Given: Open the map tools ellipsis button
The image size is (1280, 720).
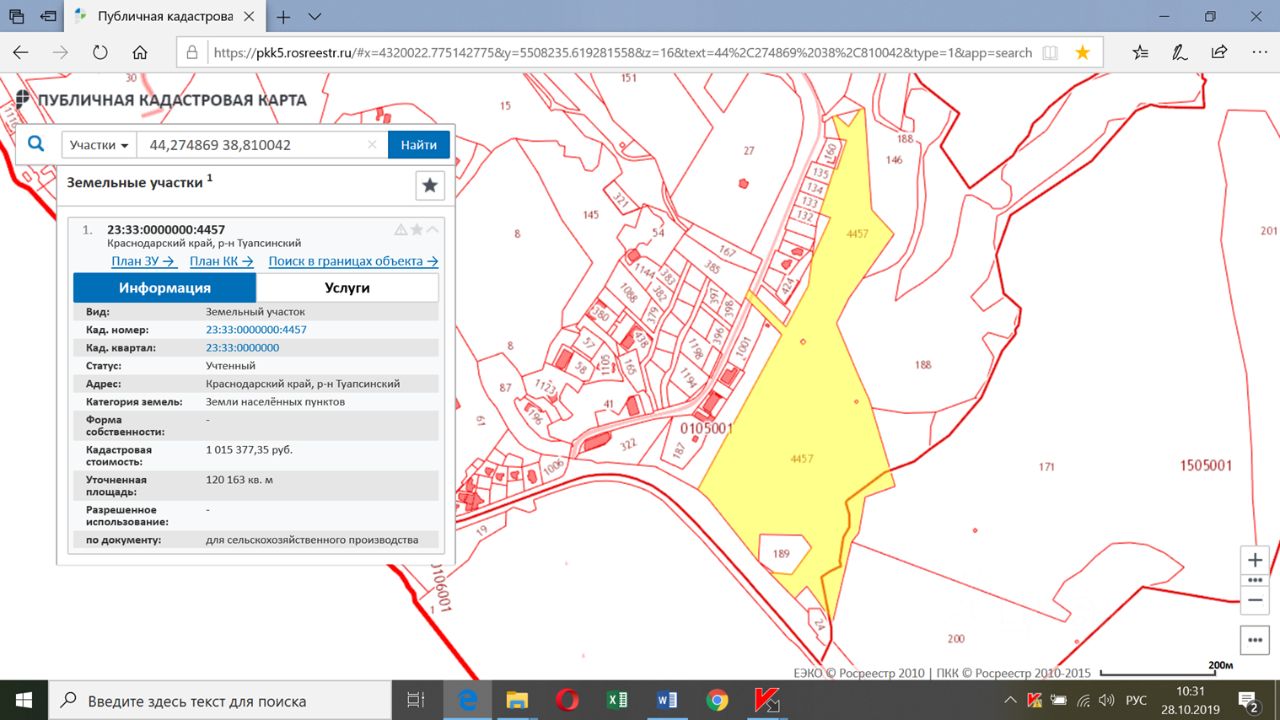Looking at the screenshot, I should click(x=1256, y=638).
